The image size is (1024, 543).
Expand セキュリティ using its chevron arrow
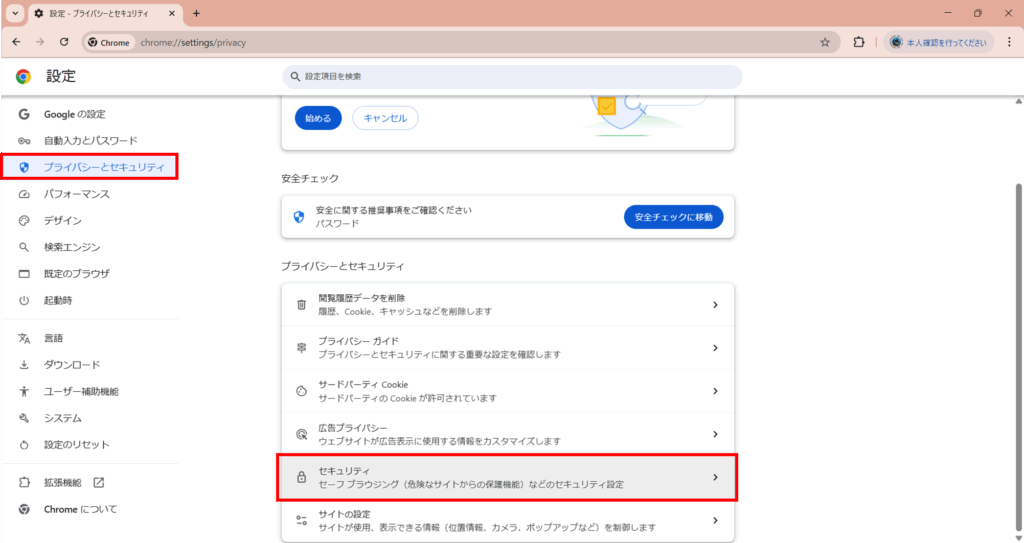(x=714, y=477)
